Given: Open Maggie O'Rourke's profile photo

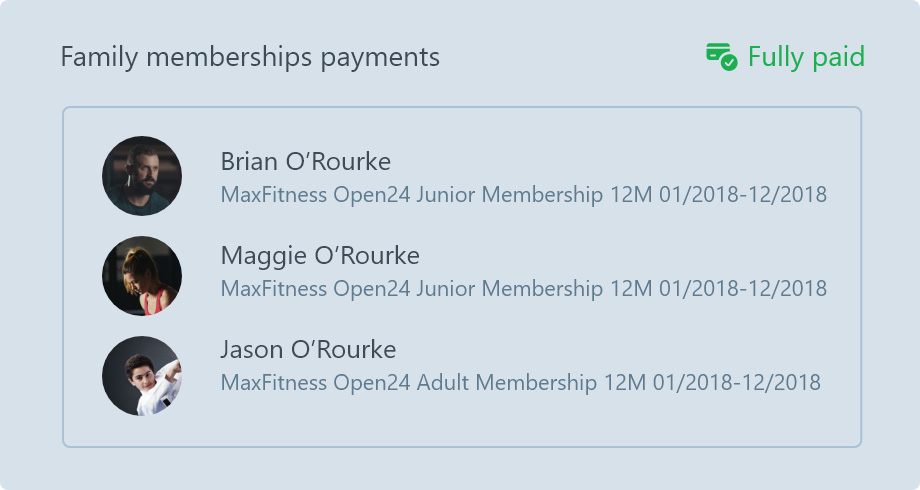Looking at the screenshot, I should point(142,276).
